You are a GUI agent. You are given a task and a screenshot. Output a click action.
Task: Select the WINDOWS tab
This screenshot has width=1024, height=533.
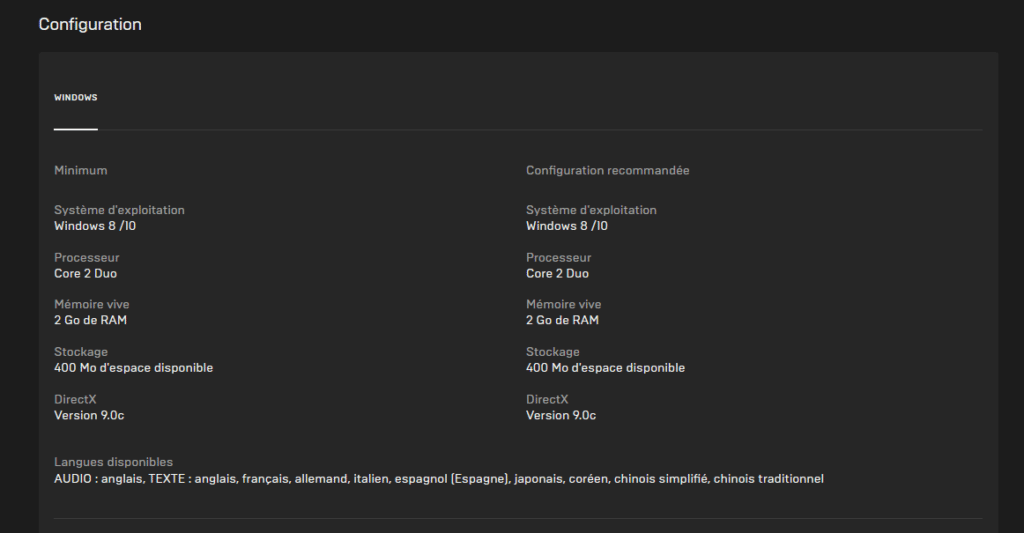point(76,97)
